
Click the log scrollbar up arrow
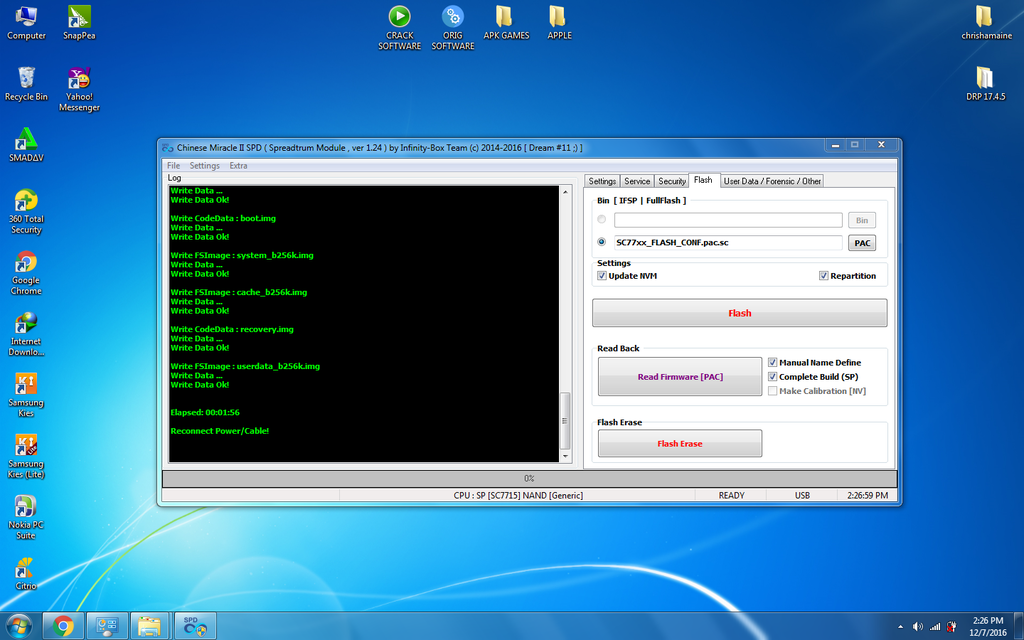point(566,192)
